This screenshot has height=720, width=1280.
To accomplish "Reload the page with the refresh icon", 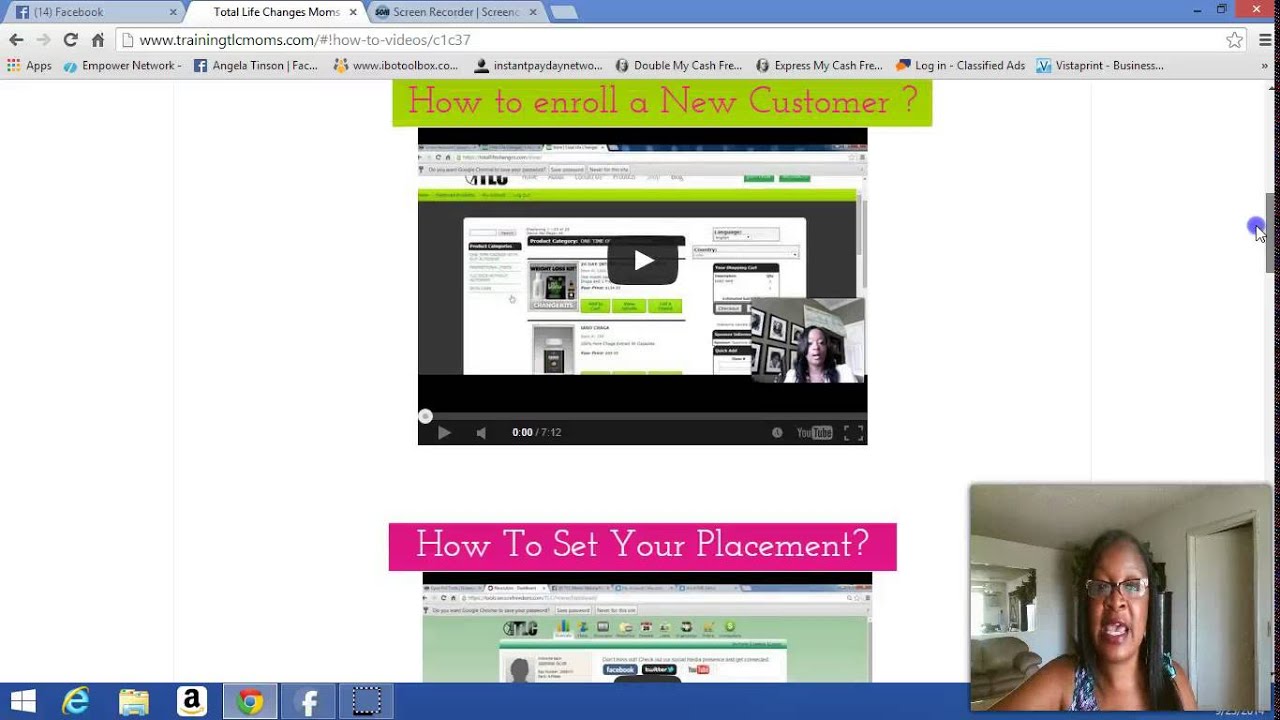I will (70, 40).
